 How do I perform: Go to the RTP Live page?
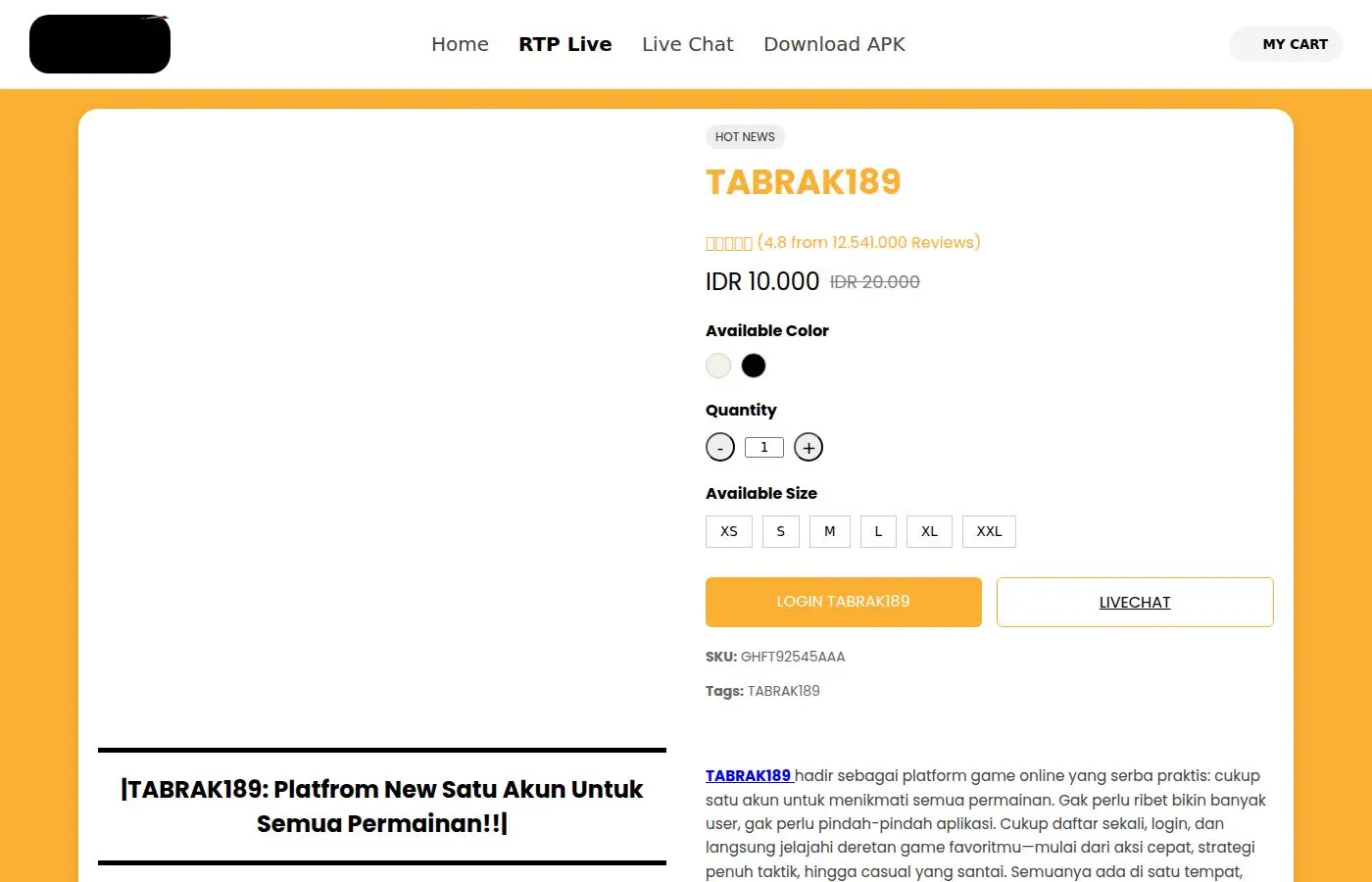(565, 44)
